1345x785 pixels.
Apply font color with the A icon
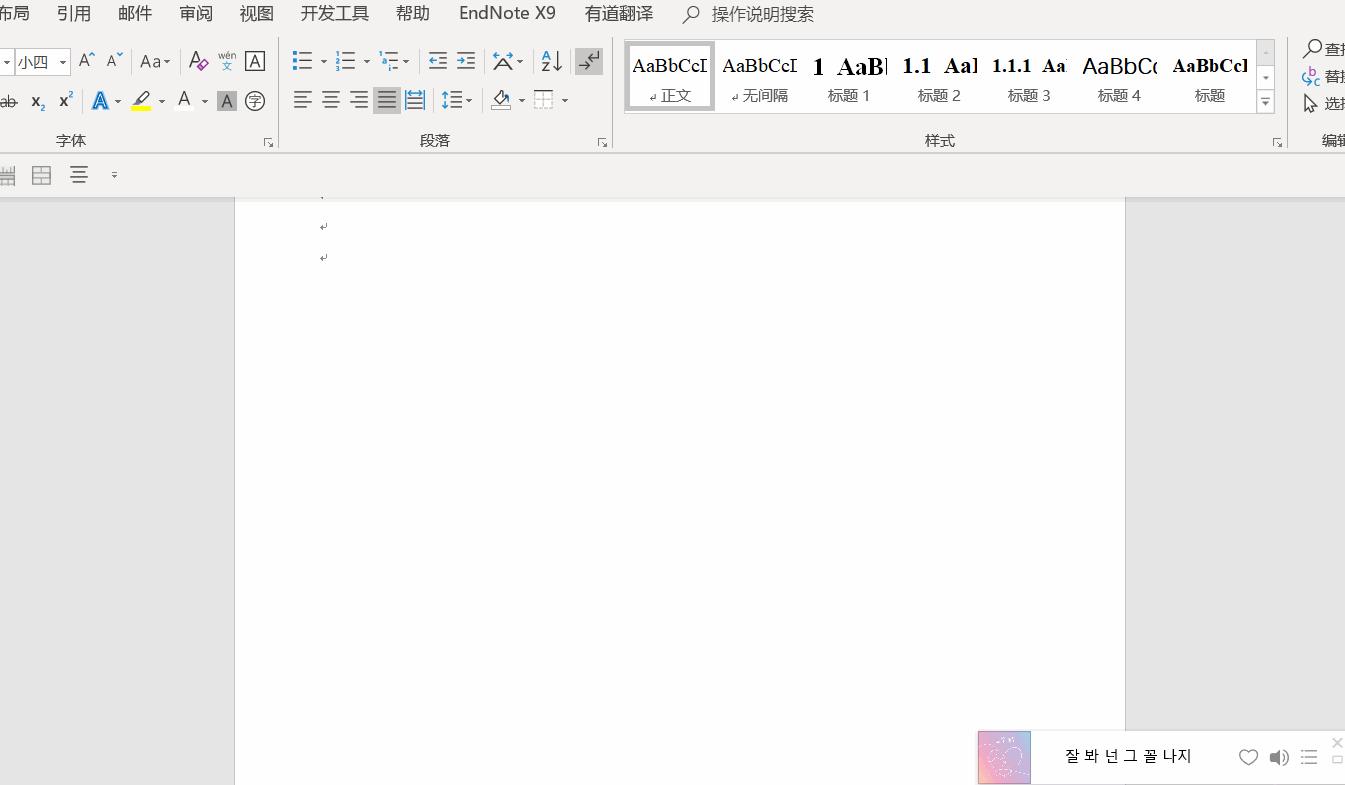[x=184, y=100]
